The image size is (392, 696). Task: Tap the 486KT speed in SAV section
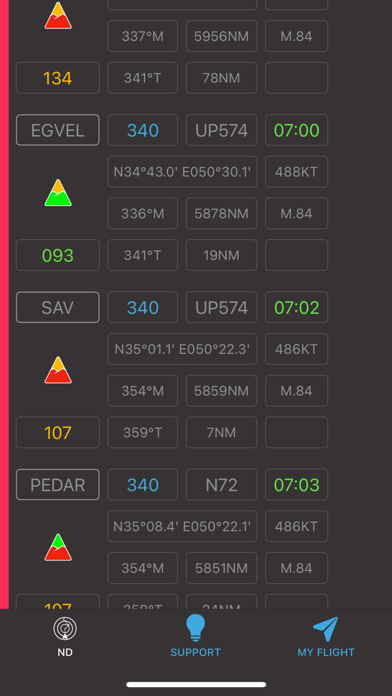coord(297,349)
